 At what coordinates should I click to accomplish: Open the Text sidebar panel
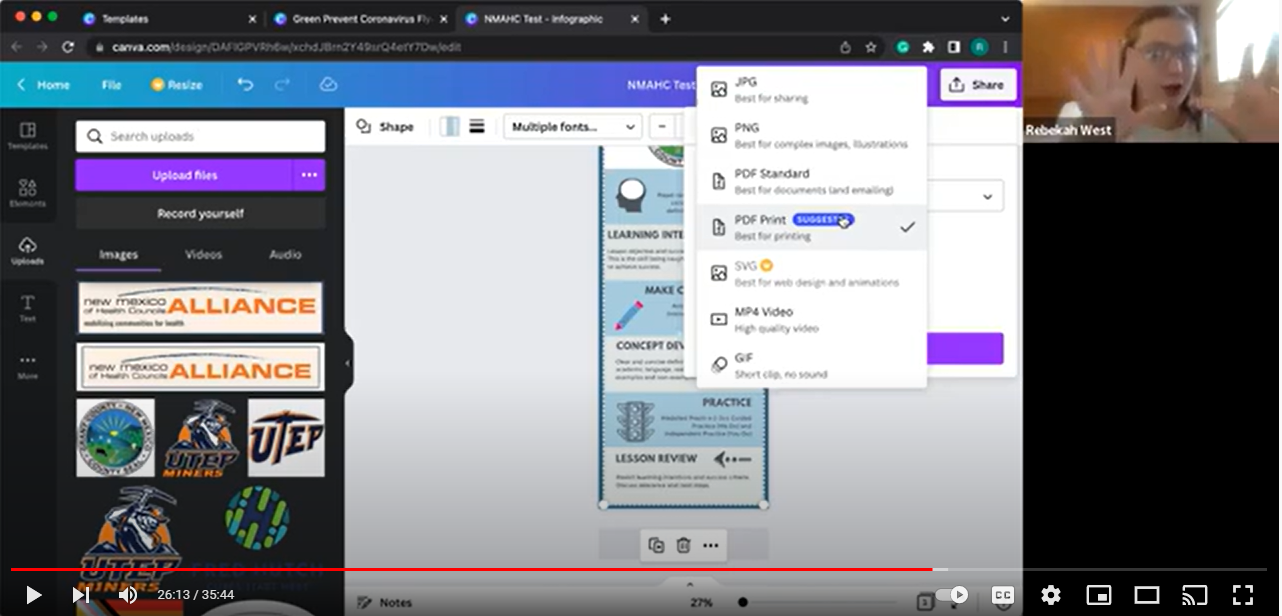(28, 308)
